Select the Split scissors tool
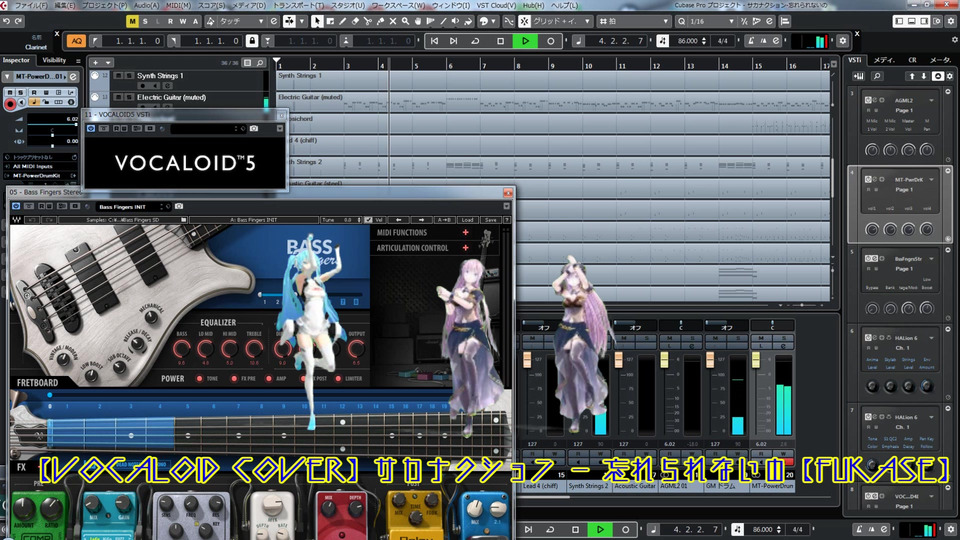This screenshot has width=960, height=540. 368,21
